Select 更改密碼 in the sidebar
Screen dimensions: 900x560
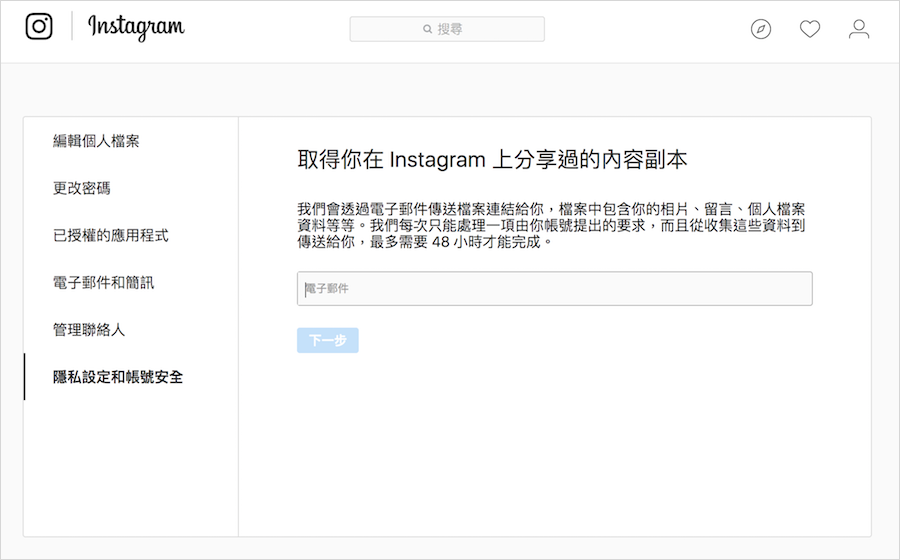point(82,188)
